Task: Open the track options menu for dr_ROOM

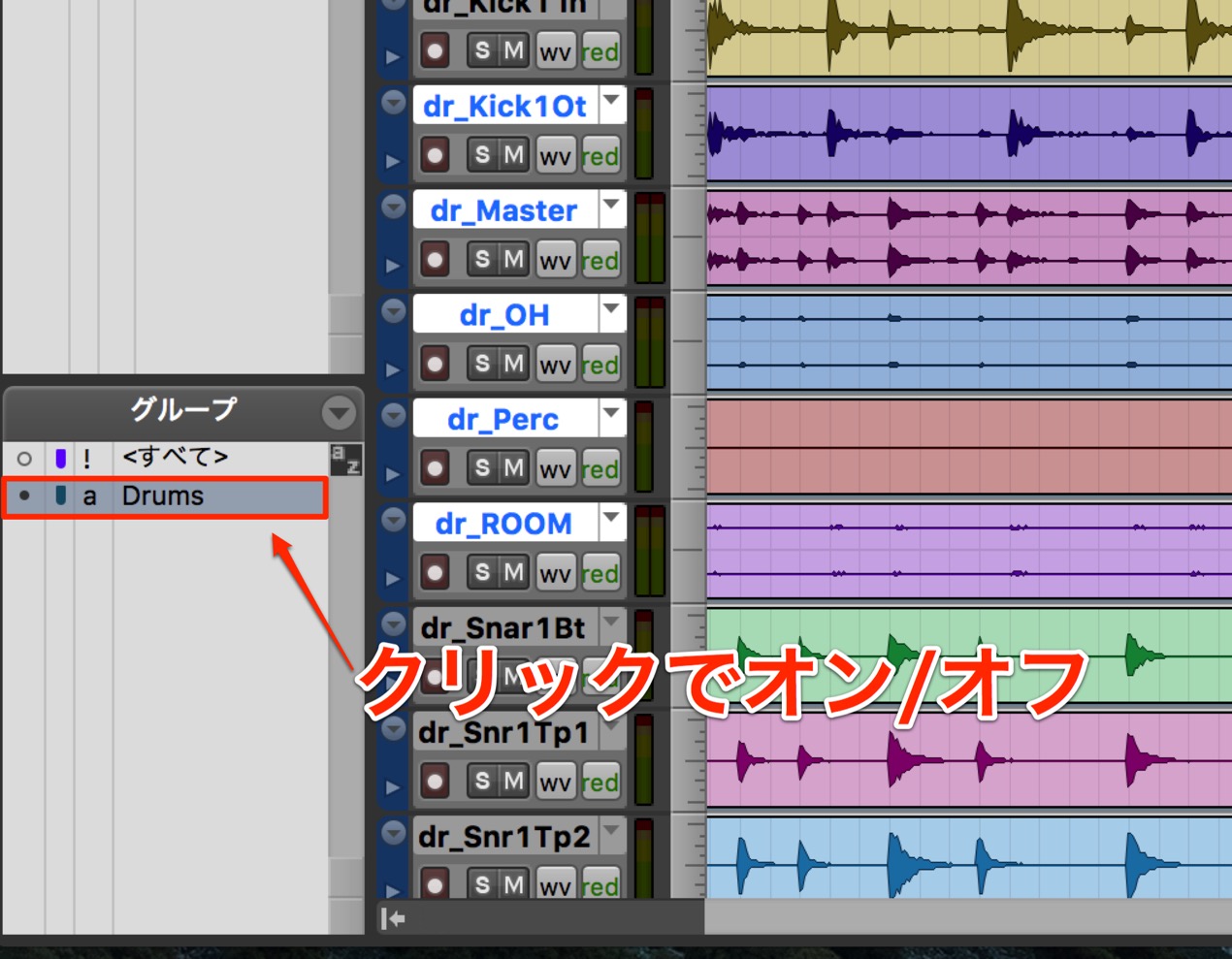Action: tap(393, 521)
